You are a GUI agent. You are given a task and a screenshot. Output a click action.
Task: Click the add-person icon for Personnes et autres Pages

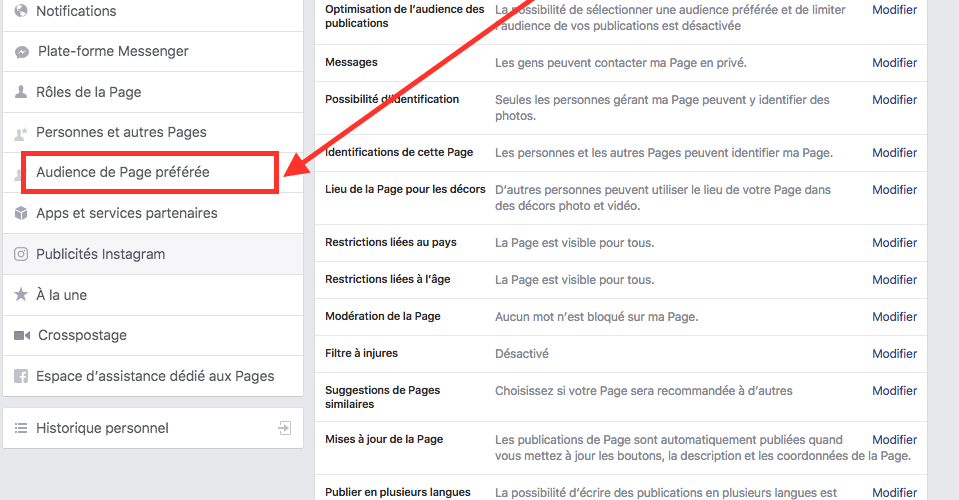point(21,133)
